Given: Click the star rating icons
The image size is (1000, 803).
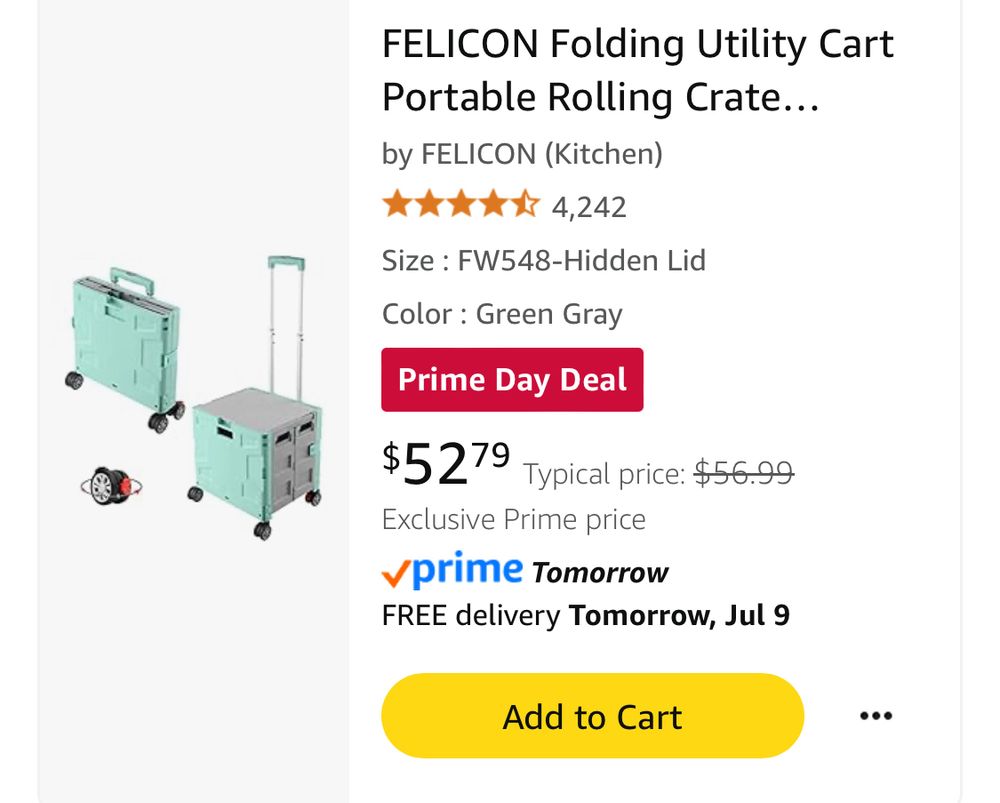Looking at the screenshot, I should tap(460, 204).
